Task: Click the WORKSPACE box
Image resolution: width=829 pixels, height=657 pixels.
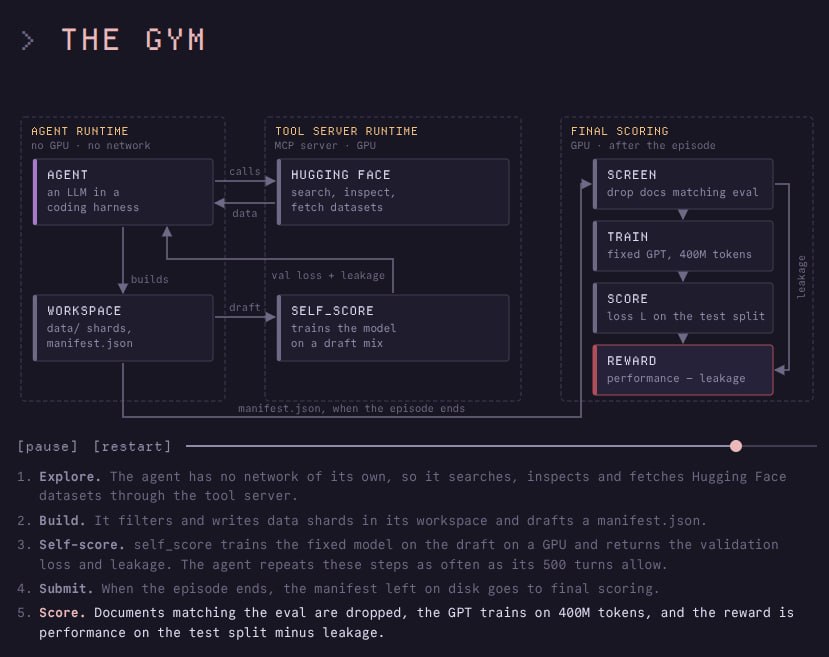Action: pyautogui.click(x=123, y=328)
